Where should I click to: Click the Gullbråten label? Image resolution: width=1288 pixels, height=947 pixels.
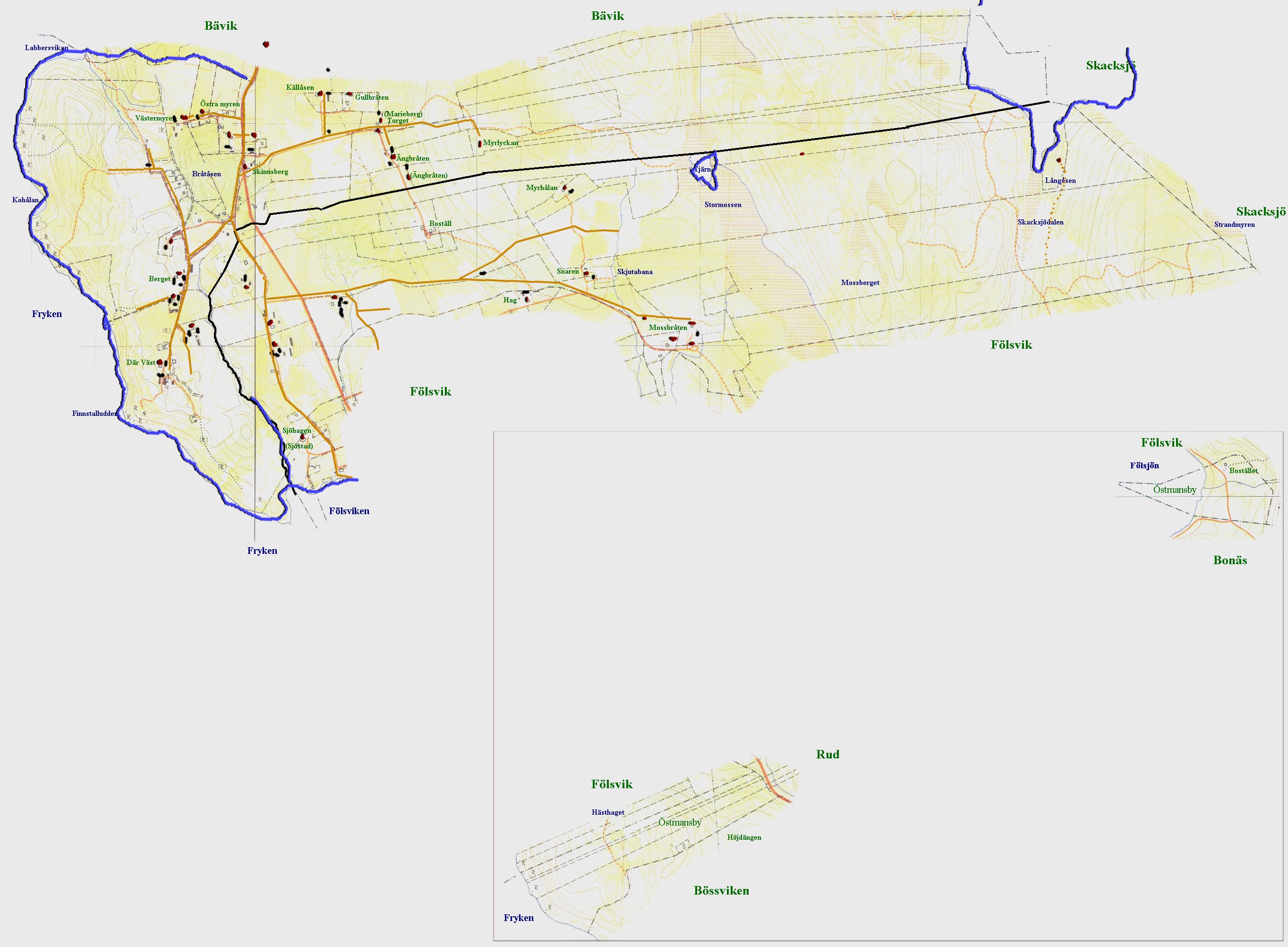372,97
